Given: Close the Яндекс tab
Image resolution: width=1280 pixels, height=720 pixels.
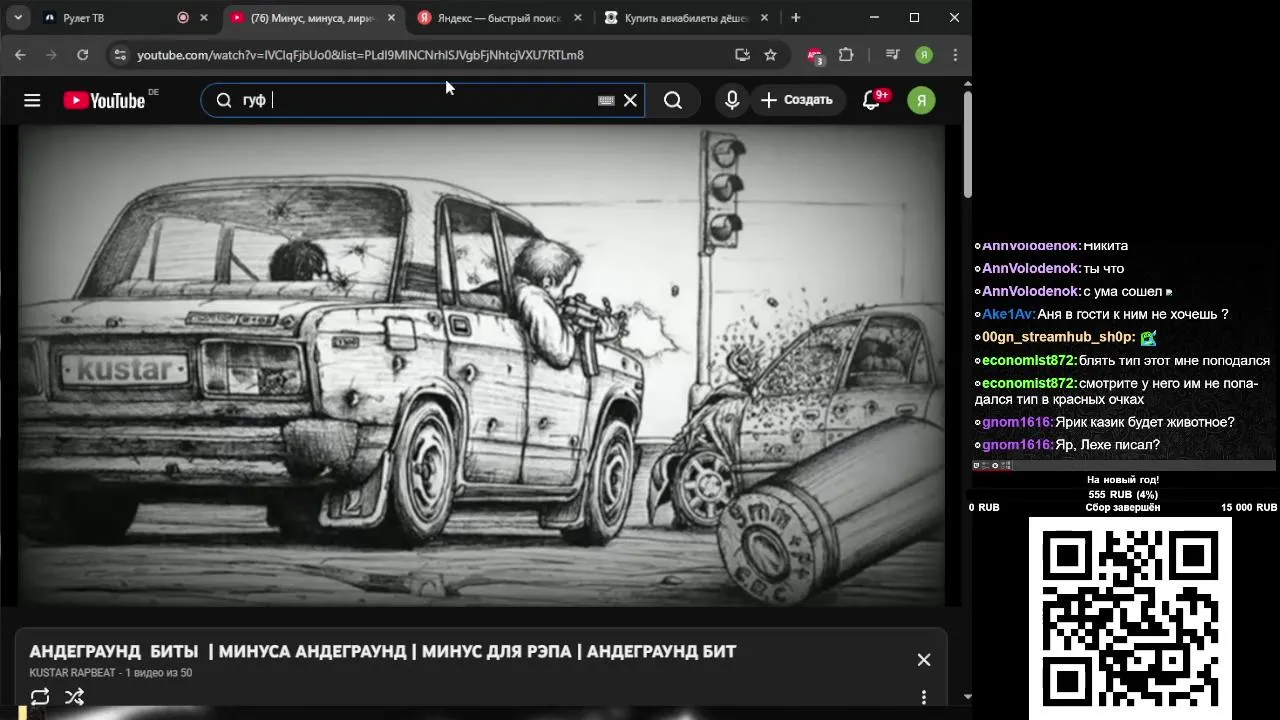Looking at the screenshot, I should click(578, 18).
